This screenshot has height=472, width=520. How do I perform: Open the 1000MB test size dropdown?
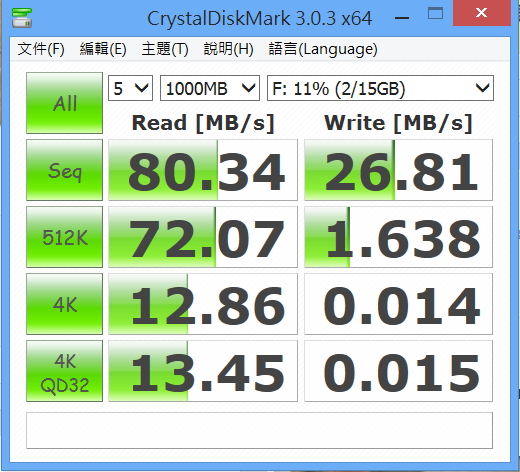pyautogui.click(x=210, y=88)
